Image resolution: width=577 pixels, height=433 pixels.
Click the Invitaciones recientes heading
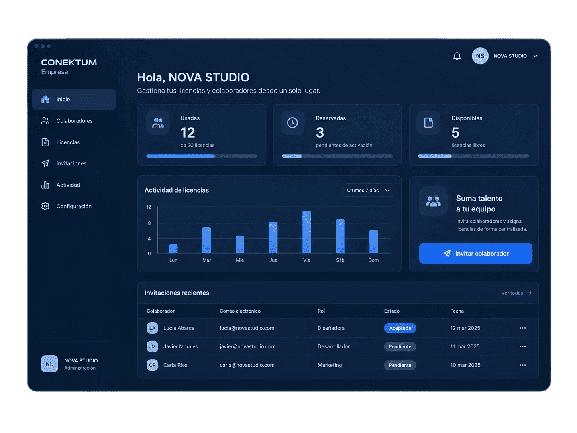point(177,293)
